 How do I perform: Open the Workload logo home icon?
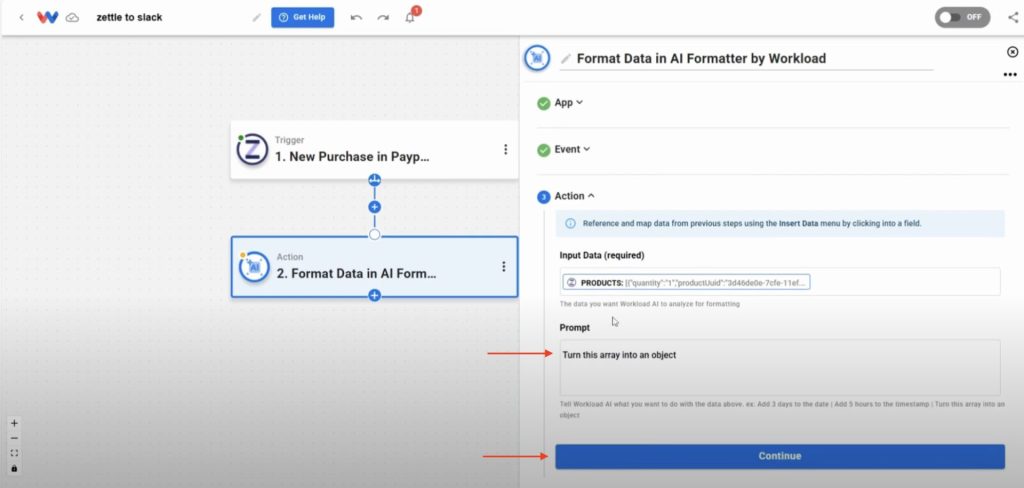point(48,18)
